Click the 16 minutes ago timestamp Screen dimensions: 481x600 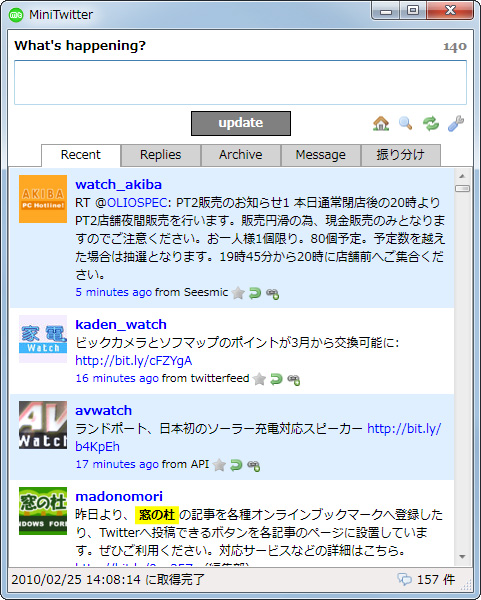pos(117,378)
